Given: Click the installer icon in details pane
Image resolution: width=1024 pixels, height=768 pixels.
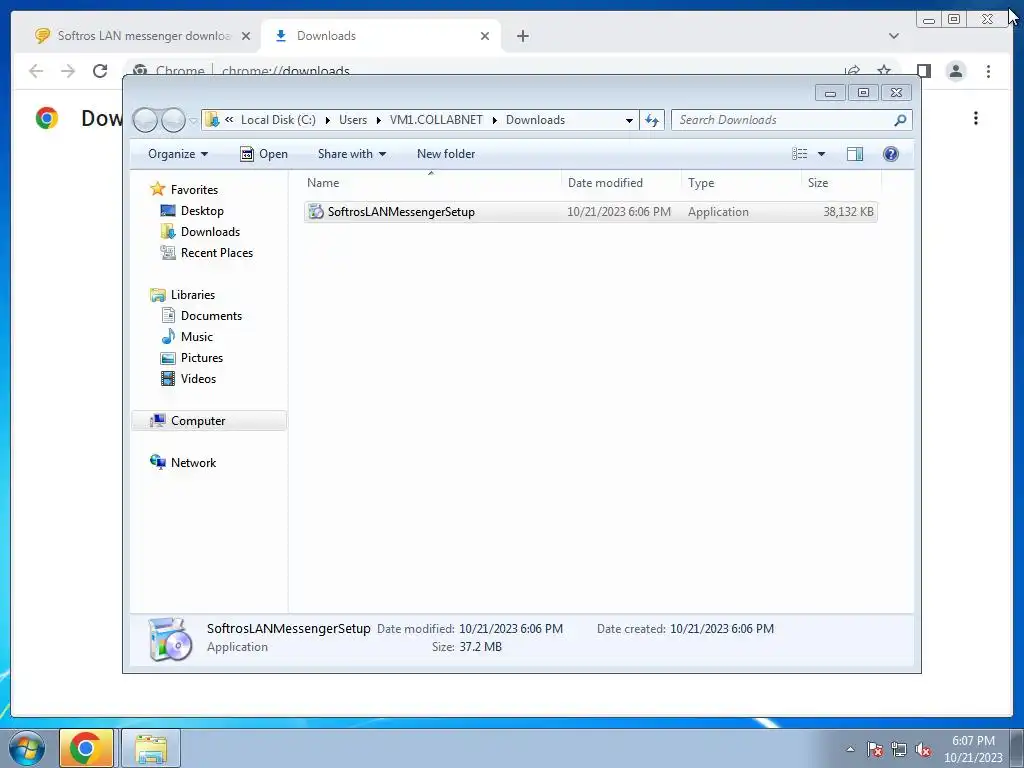Looking at the screenshot, I should [x=170, y=639].
